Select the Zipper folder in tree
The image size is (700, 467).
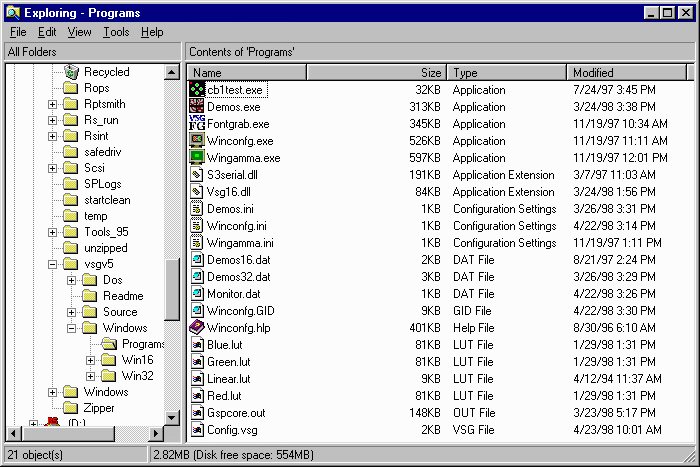pos(98,408)
